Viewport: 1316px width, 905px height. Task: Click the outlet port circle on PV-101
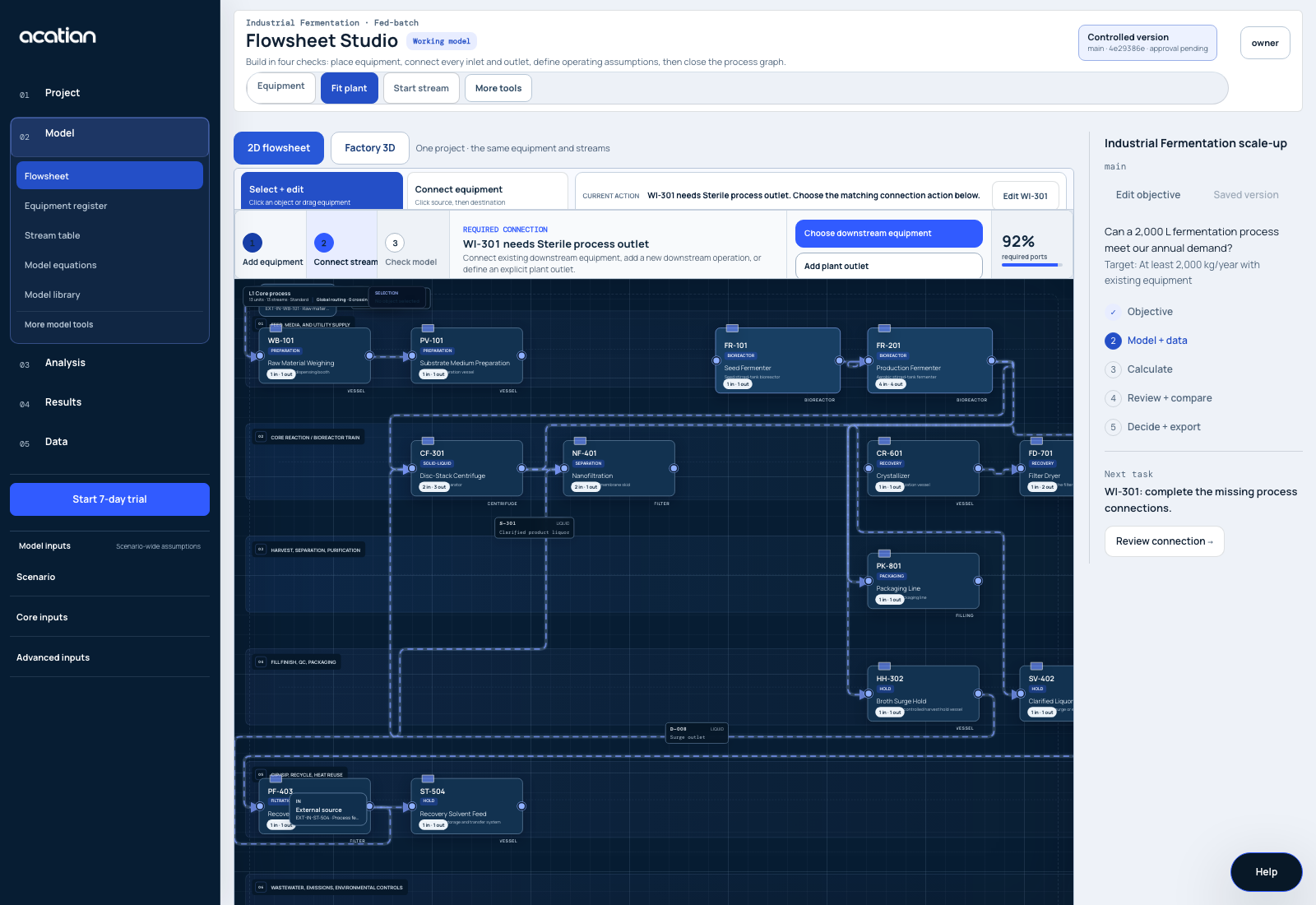tap(521, 355)
